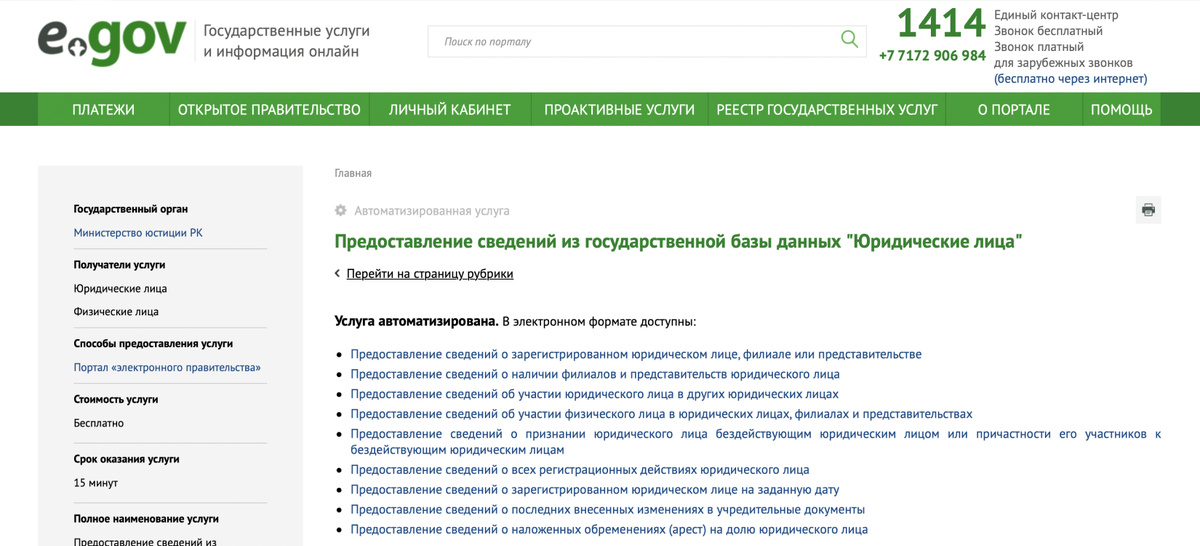Click the bold text Услуга автоматизирована

(x=416, y=321)
